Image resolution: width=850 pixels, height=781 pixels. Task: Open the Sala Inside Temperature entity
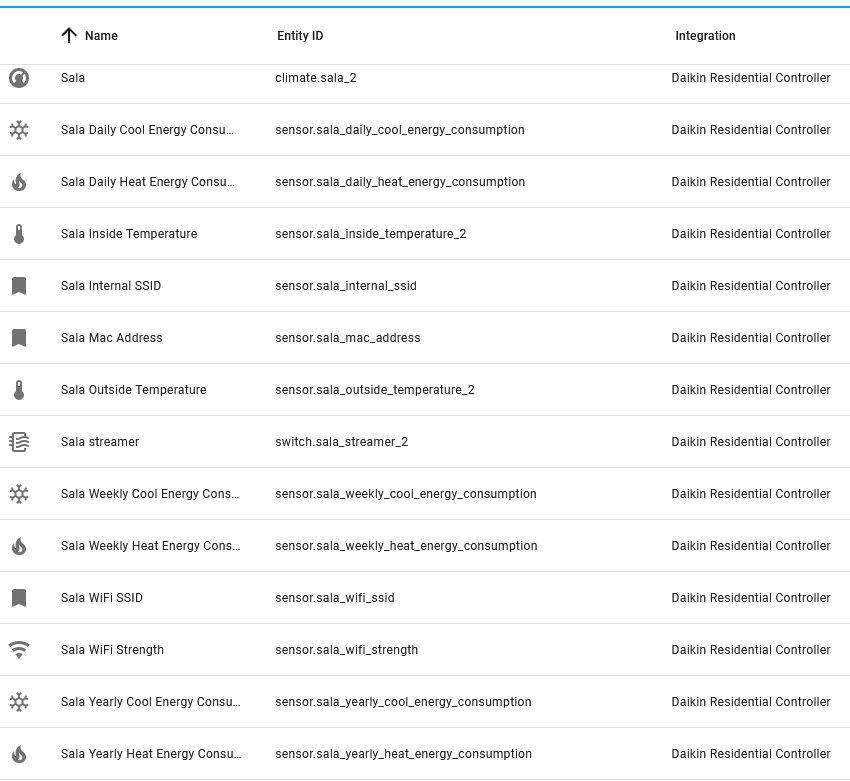pyautogui.click(x=129, y=233)
